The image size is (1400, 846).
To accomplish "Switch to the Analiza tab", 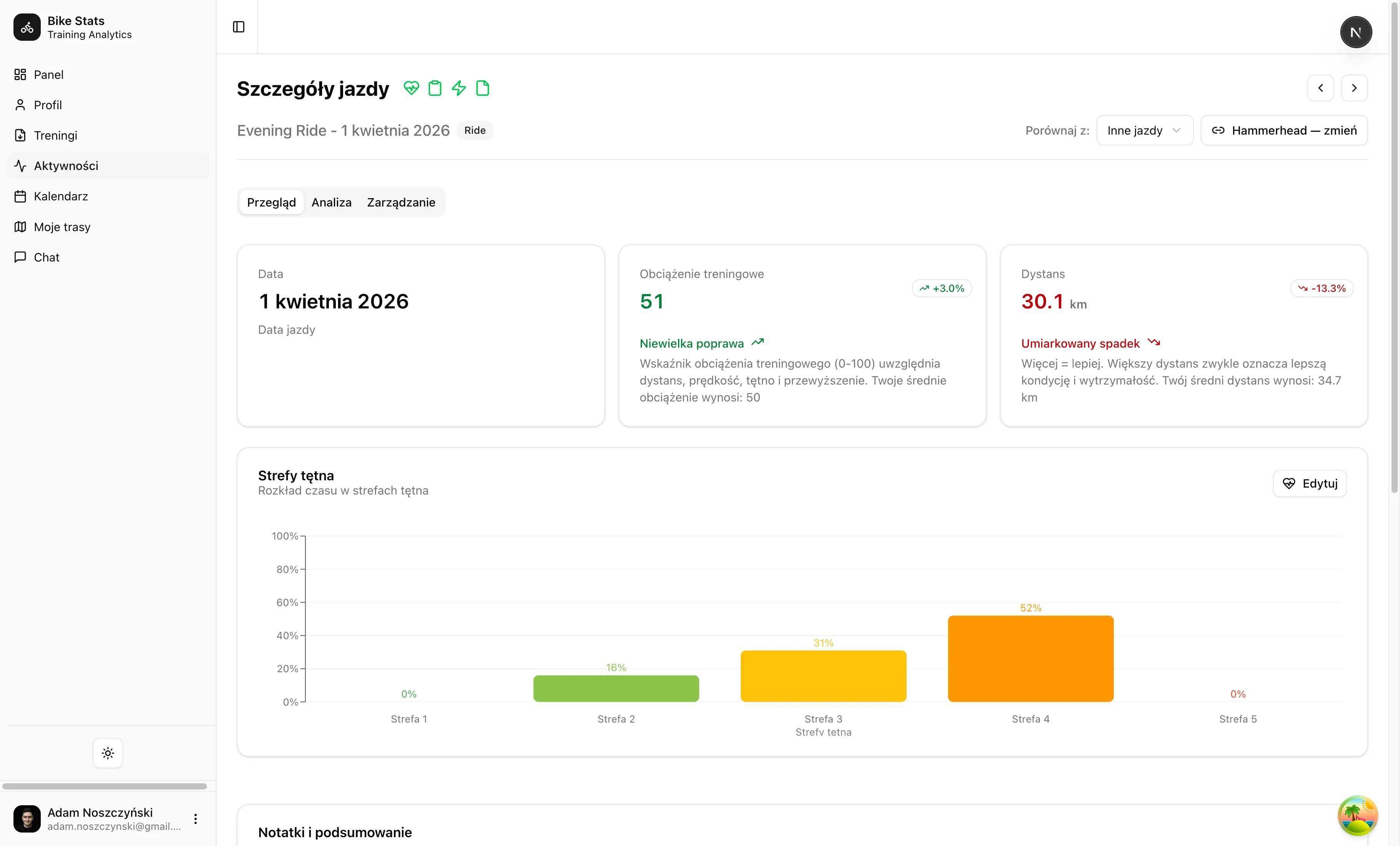I will [x=331, y=202].
